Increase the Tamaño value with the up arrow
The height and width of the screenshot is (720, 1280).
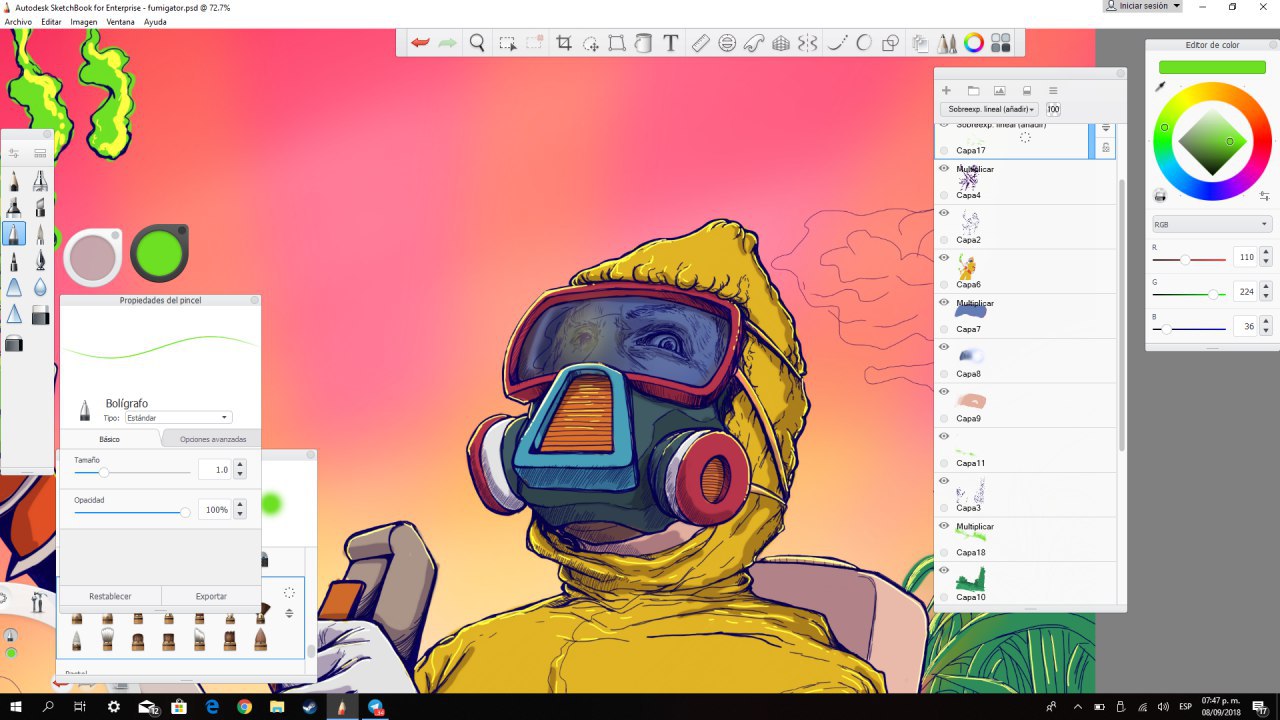(240, 465)
